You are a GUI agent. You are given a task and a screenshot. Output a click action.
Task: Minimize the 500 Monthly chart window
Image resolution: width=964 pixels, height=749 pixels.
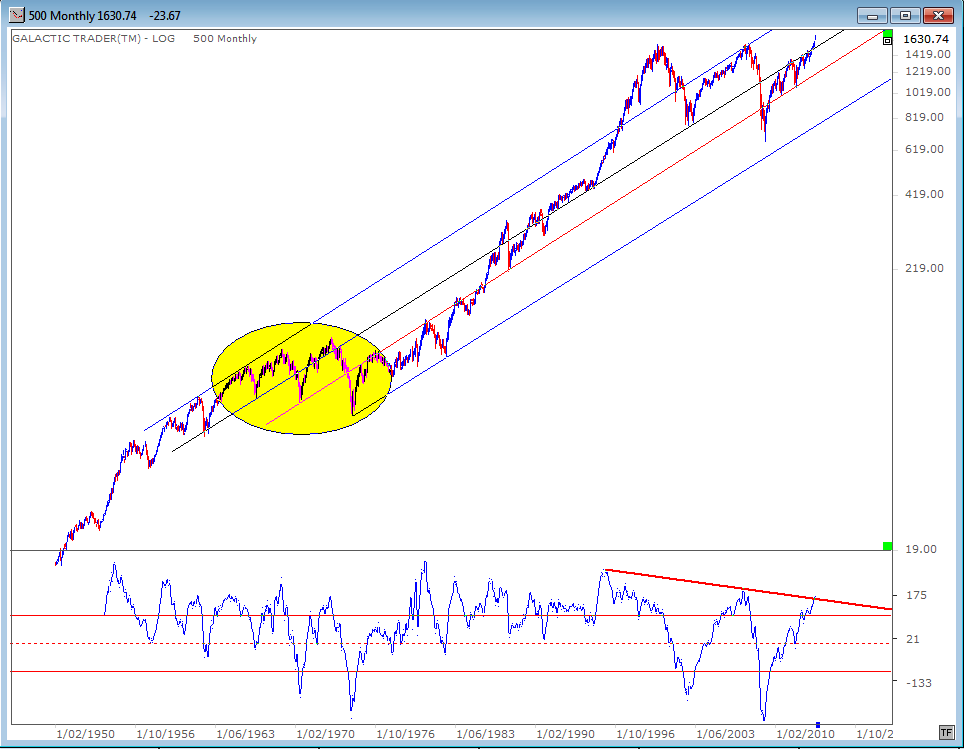coord(872,15)
